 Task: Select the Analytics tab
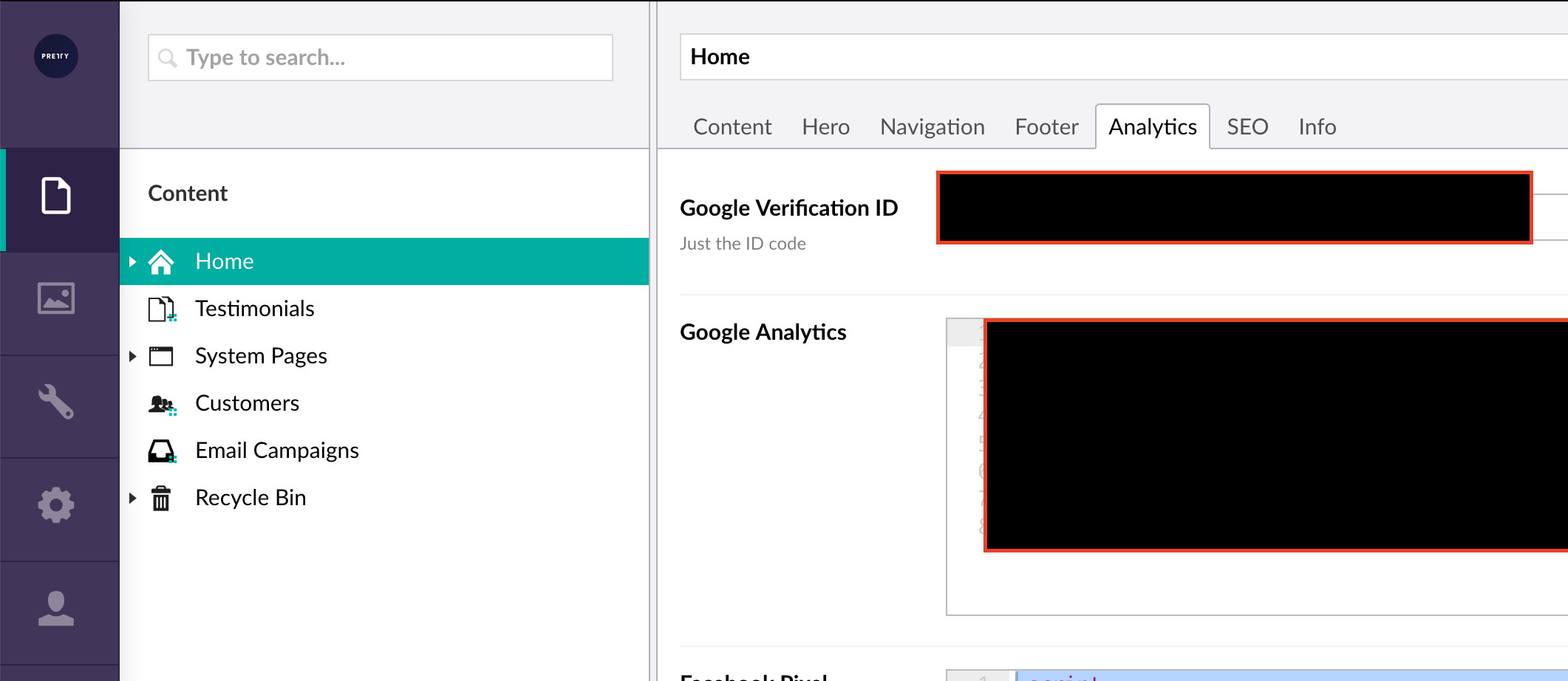pyautogui.click(x=1153, y=127)
